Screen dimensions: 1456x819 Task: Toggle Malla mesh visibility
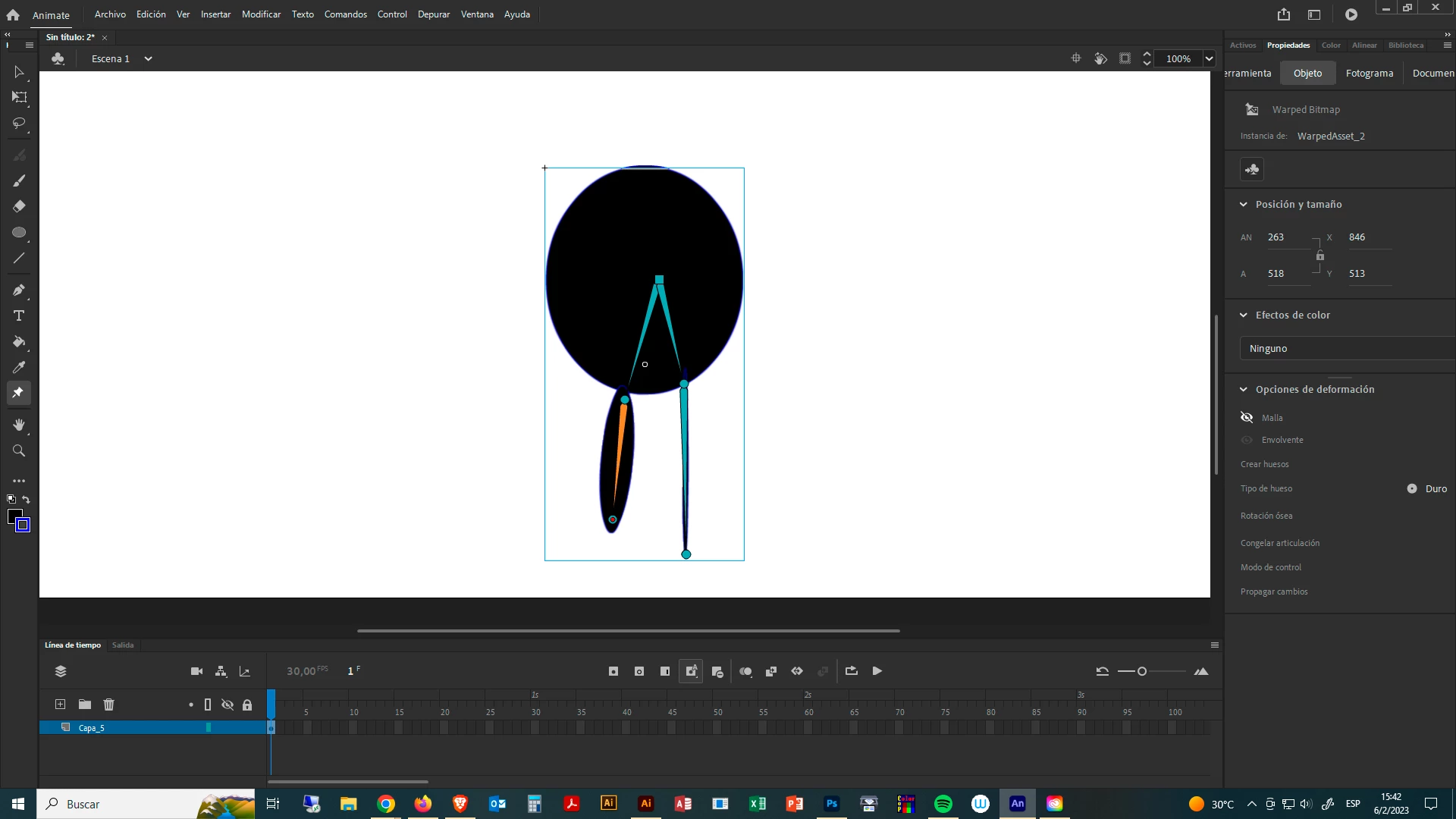pos(1247,418)
